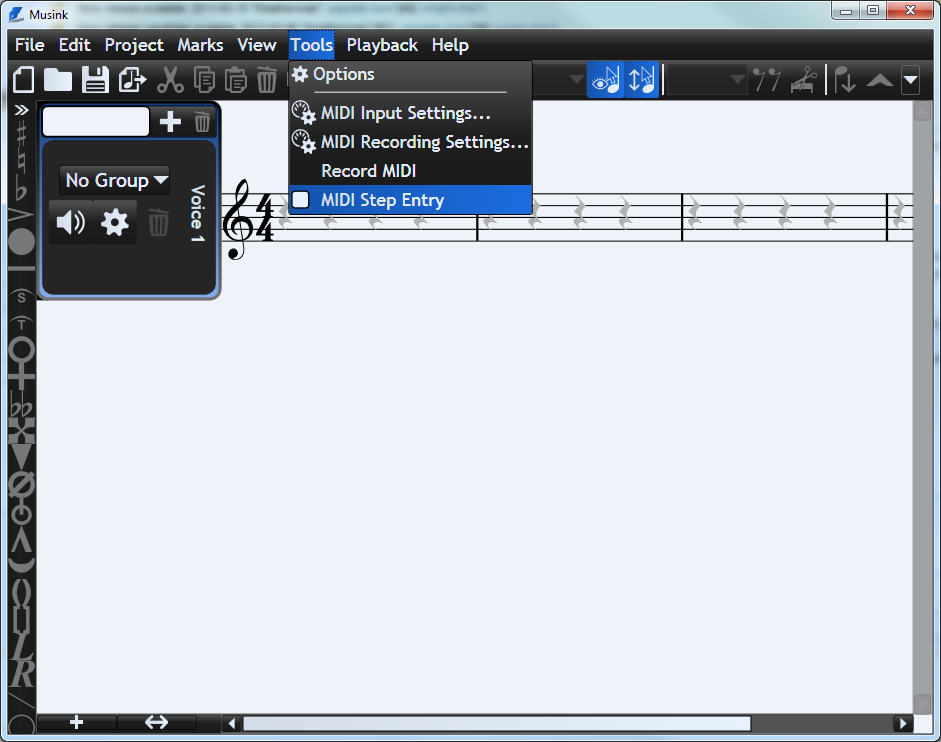Add a new voice with the plus icon
Image resolution: width=941 pixels, height=742 pixels.
click(171, 122)
